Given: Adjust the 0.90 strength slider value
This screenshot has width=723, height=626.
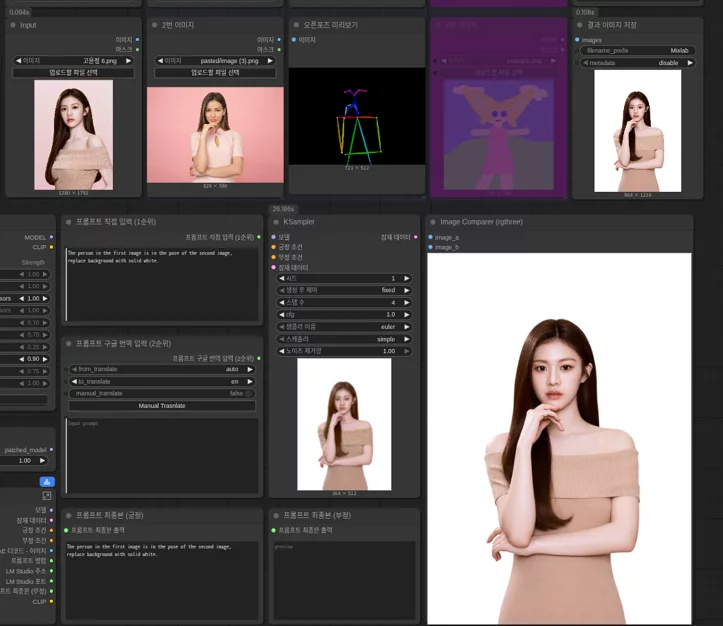Looking at the screenshot, I should coord(33,359).
